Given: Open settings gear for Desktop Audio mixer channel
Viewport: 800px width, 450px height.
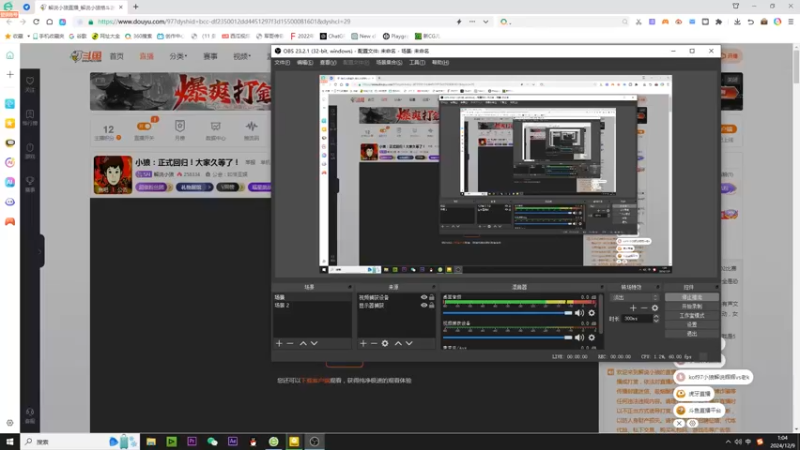Looking at the screenshot, I should [x=592, y=313].
